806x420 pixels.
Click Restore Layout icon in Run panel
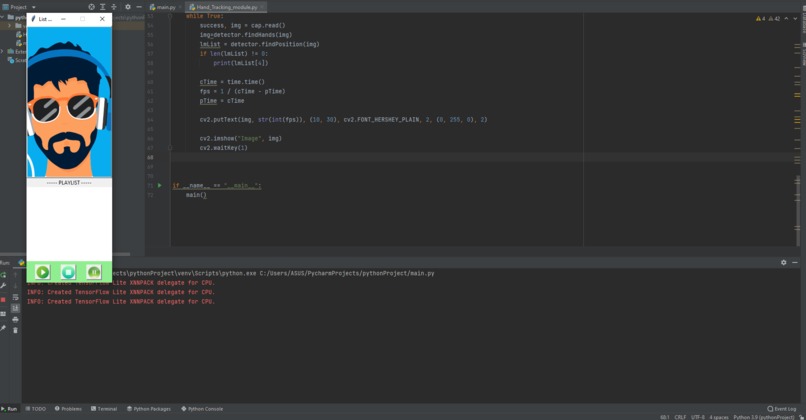point(3,314)
